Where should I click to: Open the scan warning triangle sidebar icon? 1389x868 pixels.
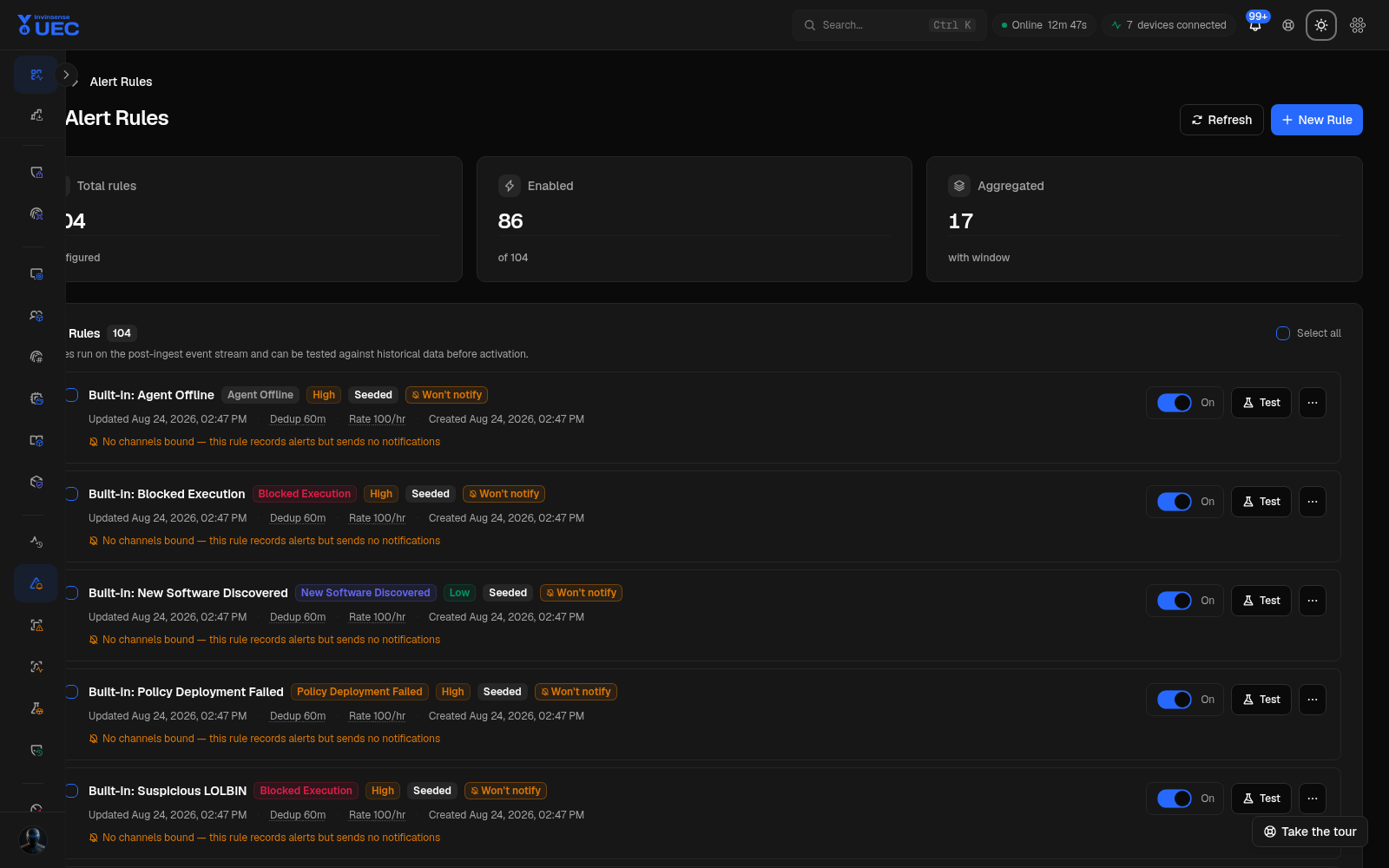[x=36, y=625]
